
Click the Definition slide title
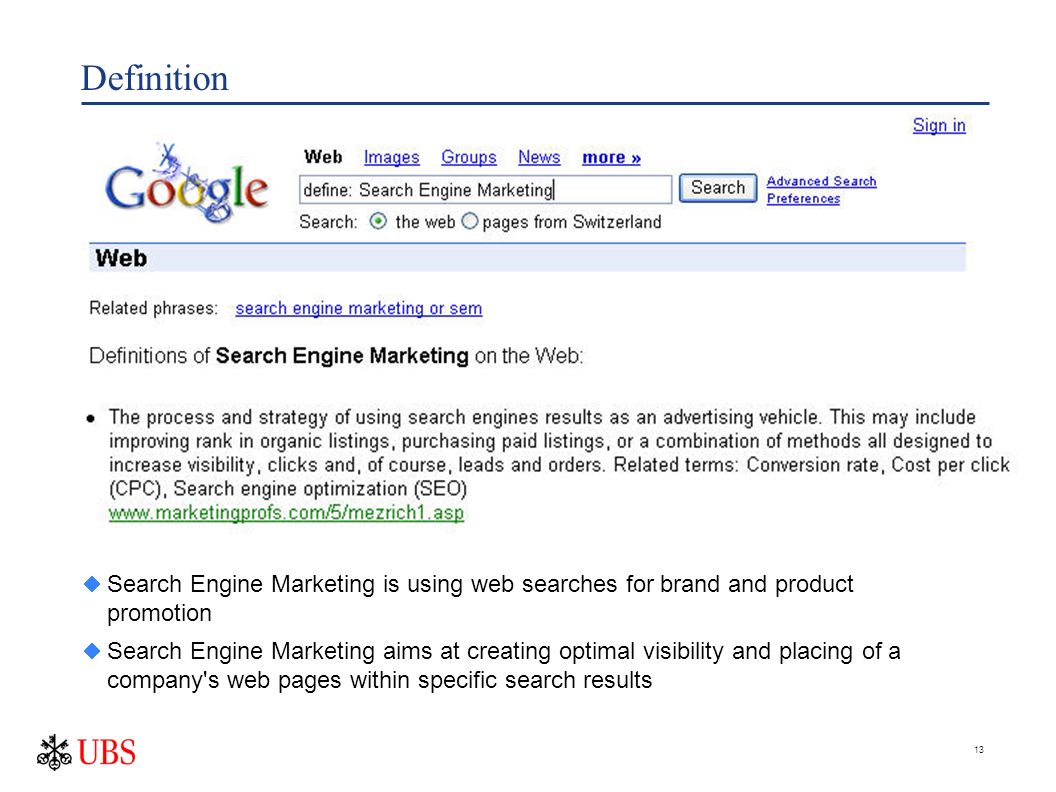155,78
